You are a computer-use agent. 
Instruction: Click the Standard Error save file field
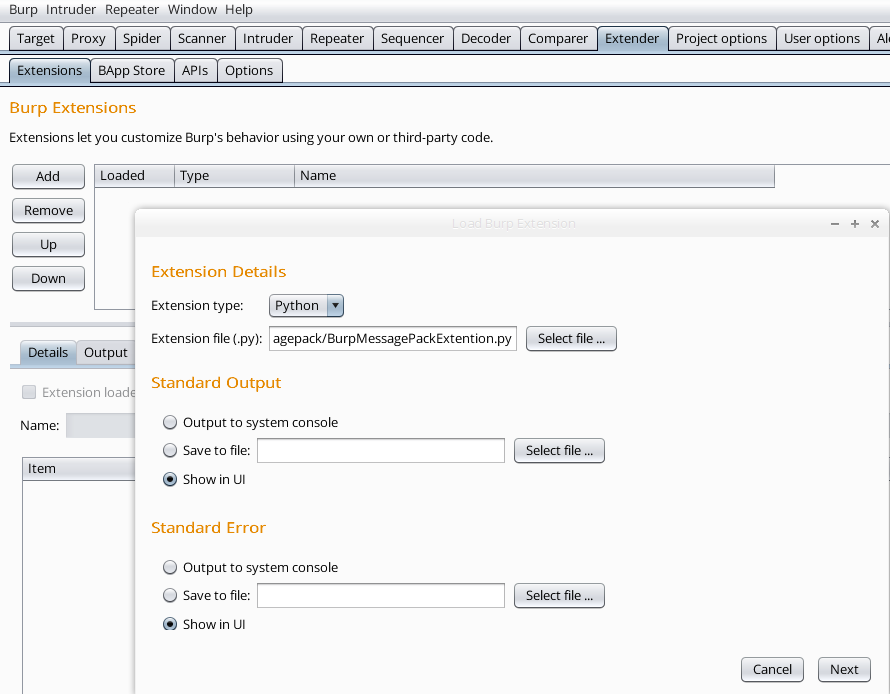point(380,596)
